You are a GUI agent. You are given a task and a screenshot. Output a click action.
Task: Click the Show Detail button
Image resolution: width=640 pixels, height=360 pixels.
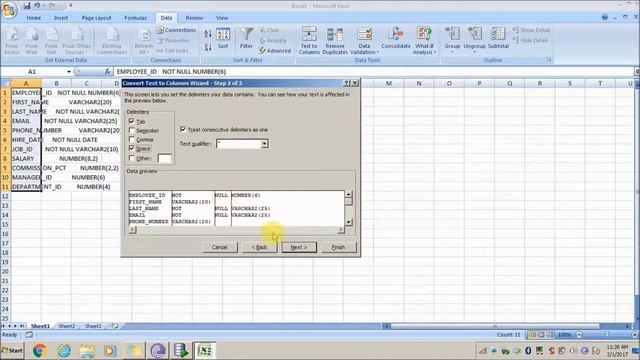(x=531, y=30)
